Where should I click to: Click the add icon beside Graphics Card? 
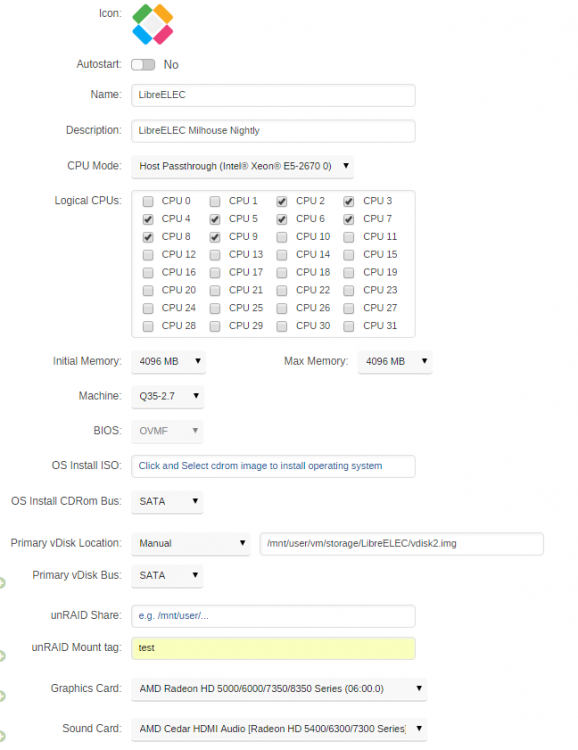pos(2,696)
